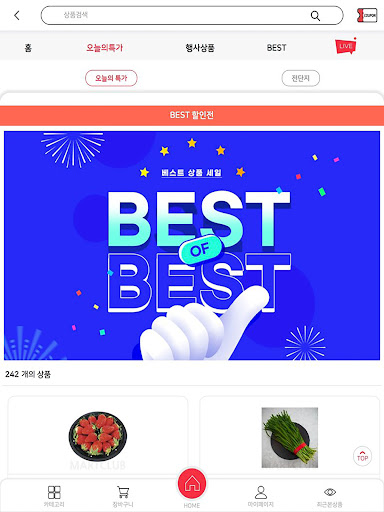This screenshot has height=512, width=384.
Task: Open the 카테고리 grid icon
Action: coord(54,492)
